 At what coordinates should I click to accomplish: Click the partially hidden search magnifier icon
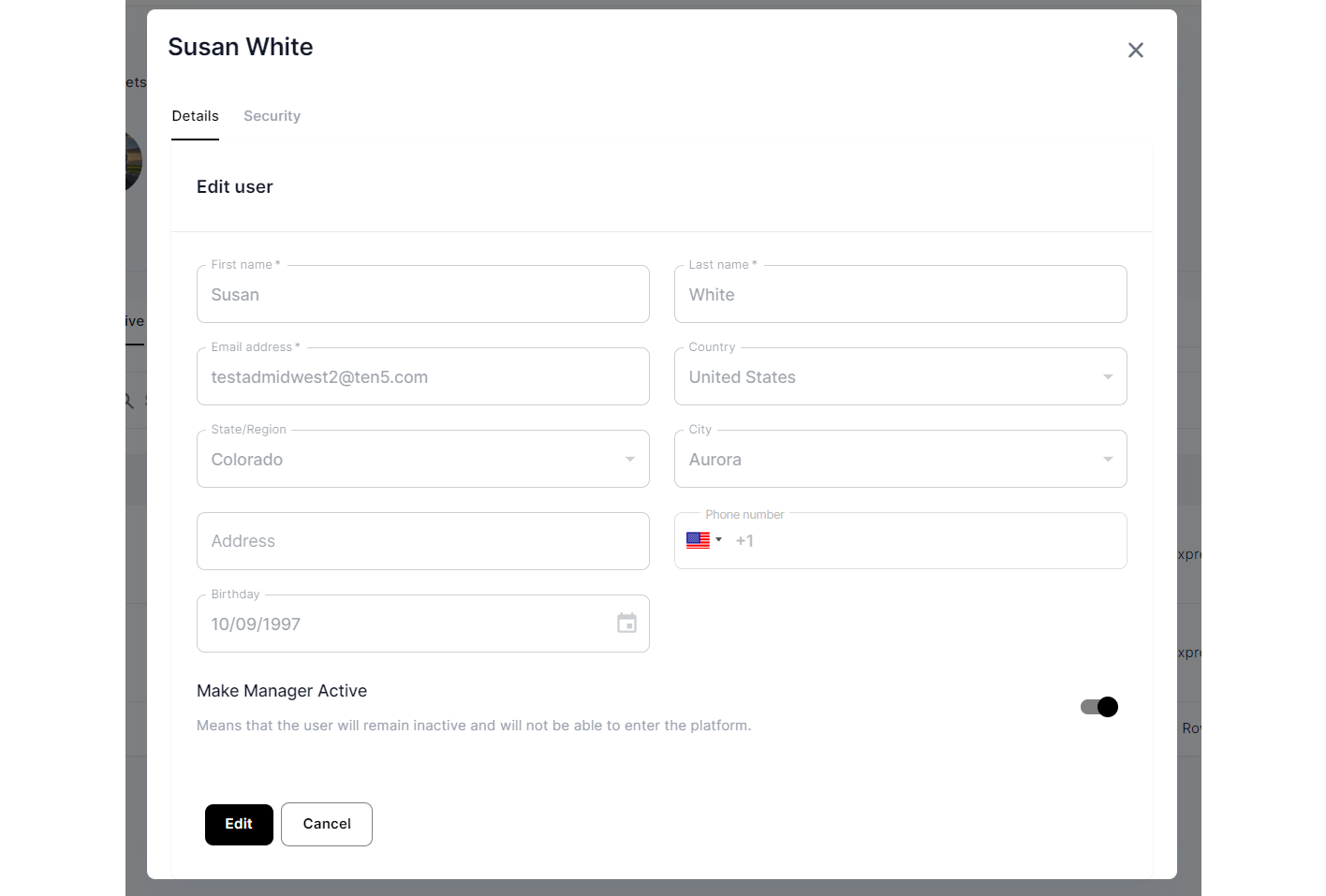click(x=130, y=401)
